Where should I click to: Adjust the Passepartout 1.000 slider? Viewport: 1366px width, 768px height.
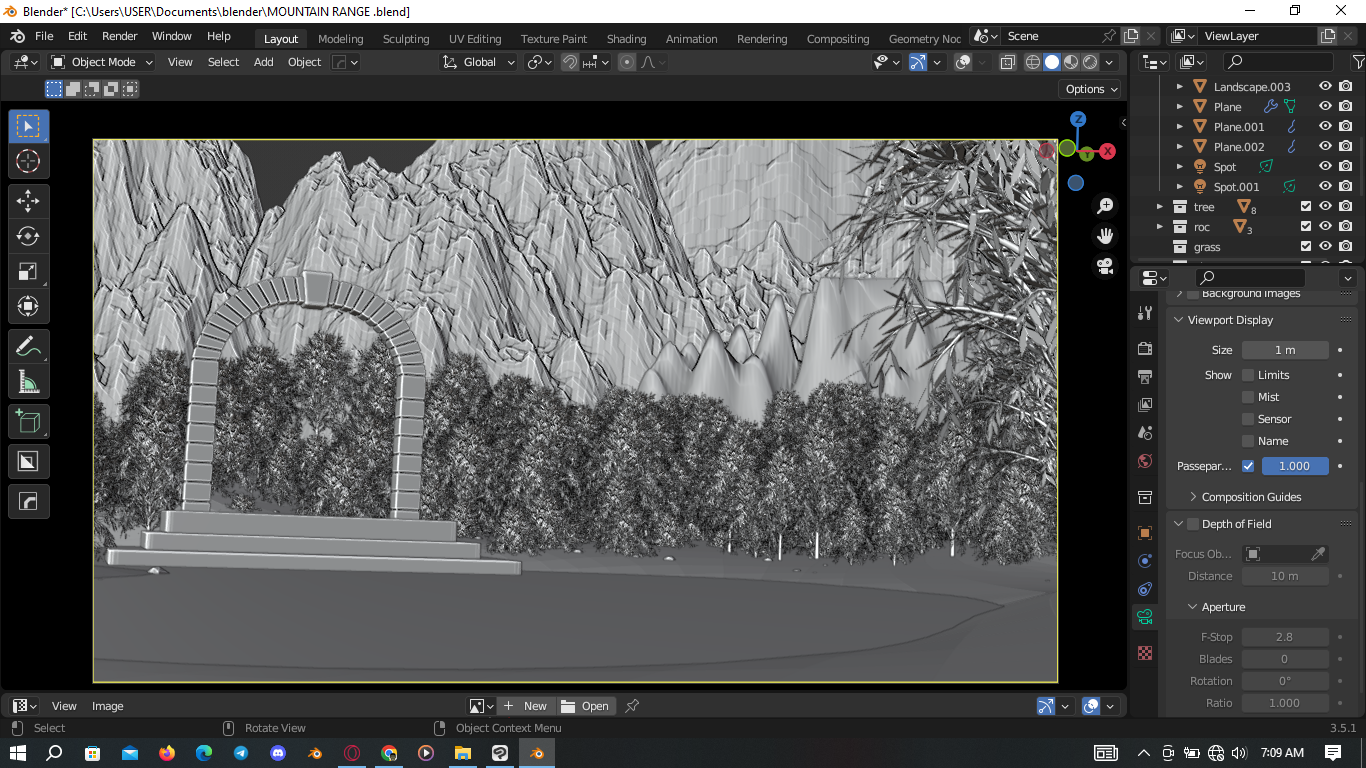(x=1295, y=466)
